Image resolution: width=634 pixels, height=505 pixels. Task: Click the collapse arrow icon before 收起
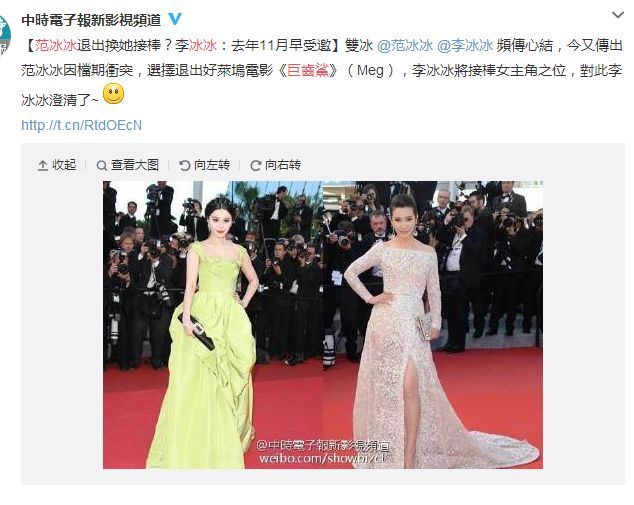point(42,165)
